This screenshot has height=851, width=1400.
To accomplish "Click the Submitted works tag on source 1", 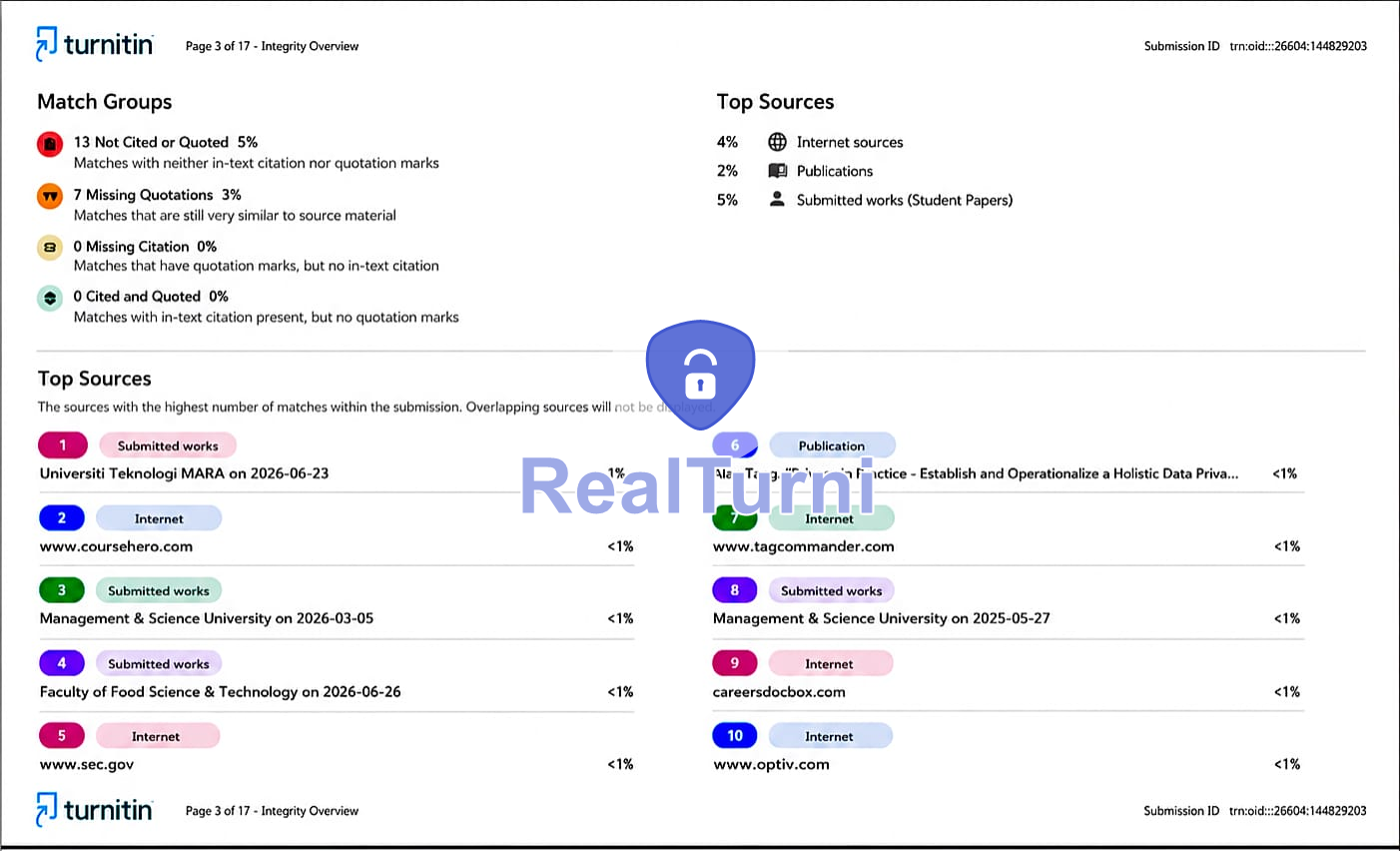I will [168, 445].
